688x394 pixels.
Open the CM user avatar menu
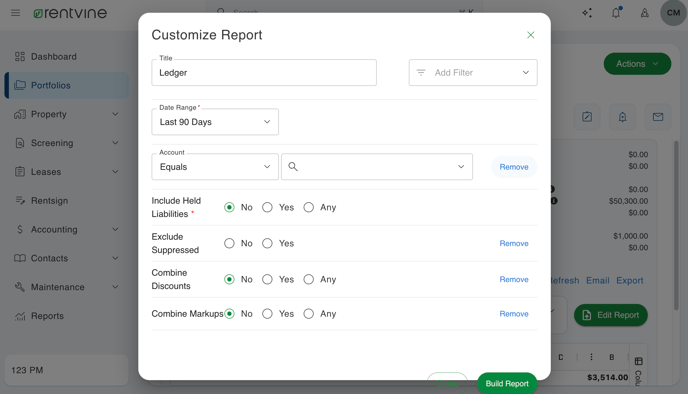[673, 13]
